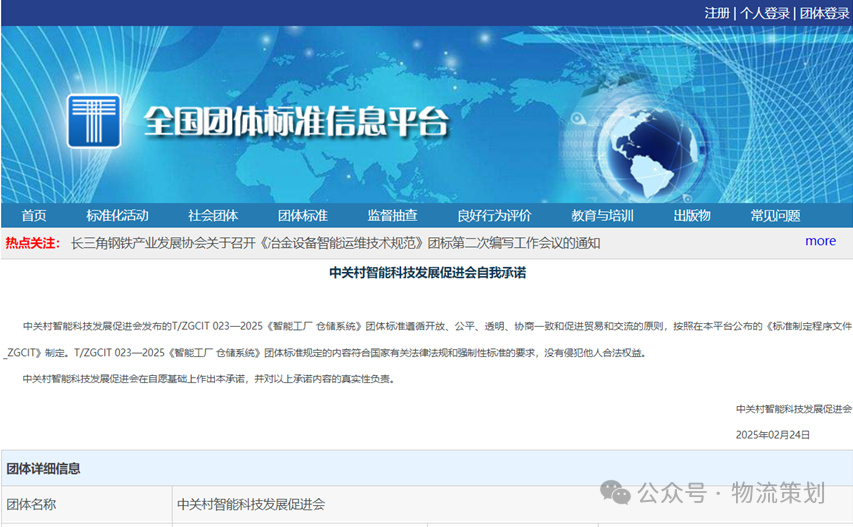Open the 长三角钢铁产业发展协会 news headline
This screenshot has width=853, height=527.
click(336, 243)
